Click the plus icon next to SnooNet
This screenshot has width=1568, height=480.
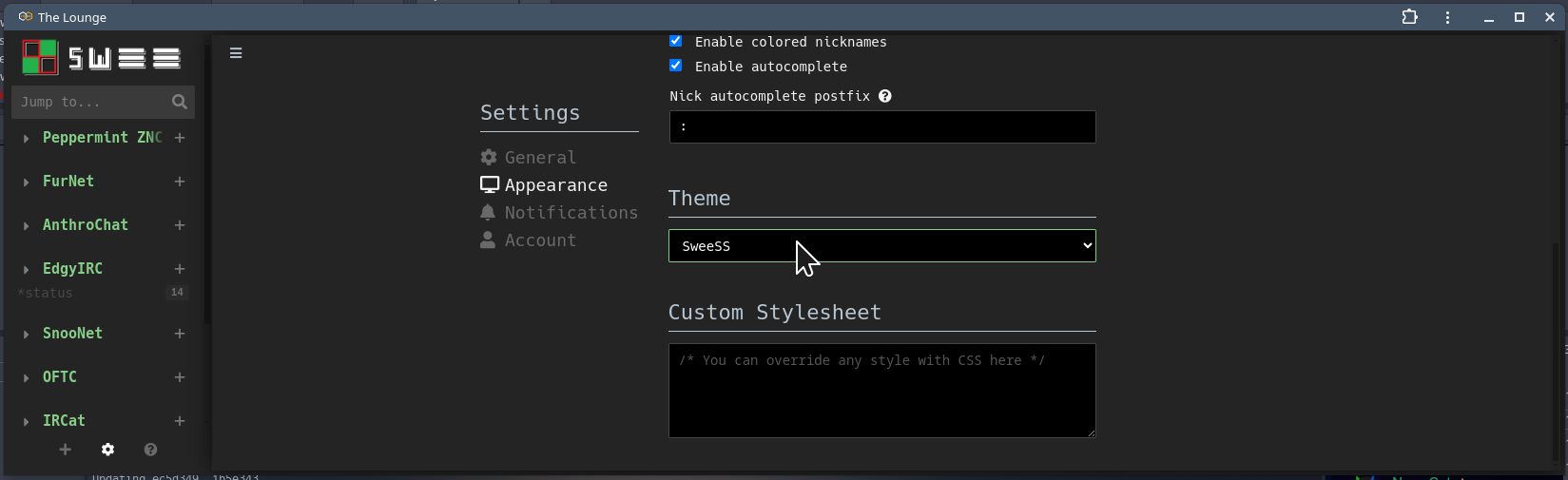(x=180, y=334)
